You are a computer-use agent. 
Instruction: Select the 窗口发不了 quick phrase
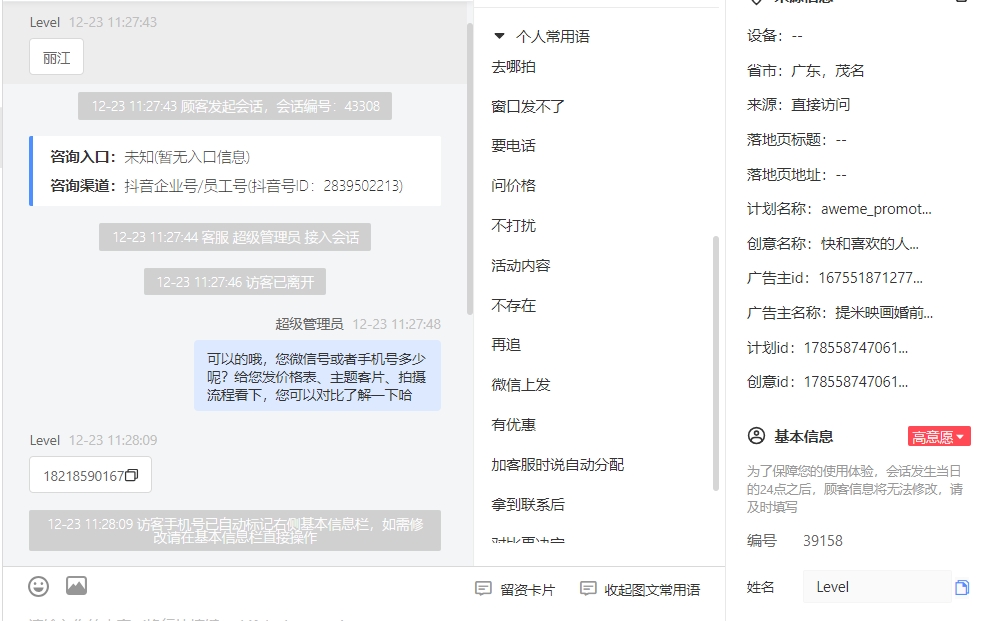click(528, 107)
